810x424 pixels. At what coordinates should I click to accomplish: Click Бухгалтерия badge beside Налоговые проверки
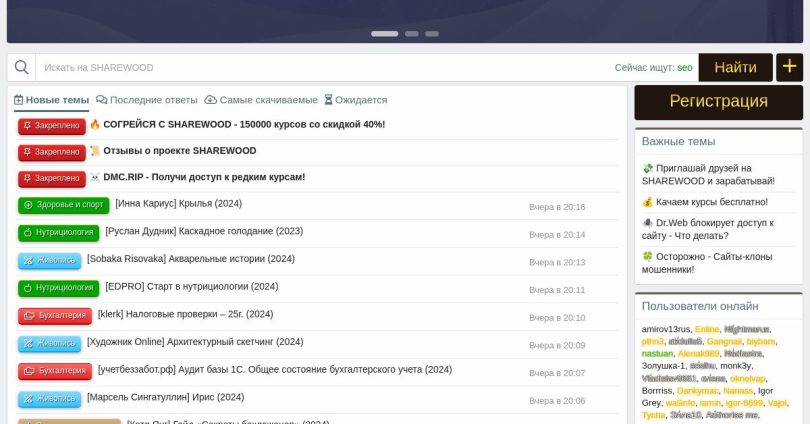(x=55, y=315)
